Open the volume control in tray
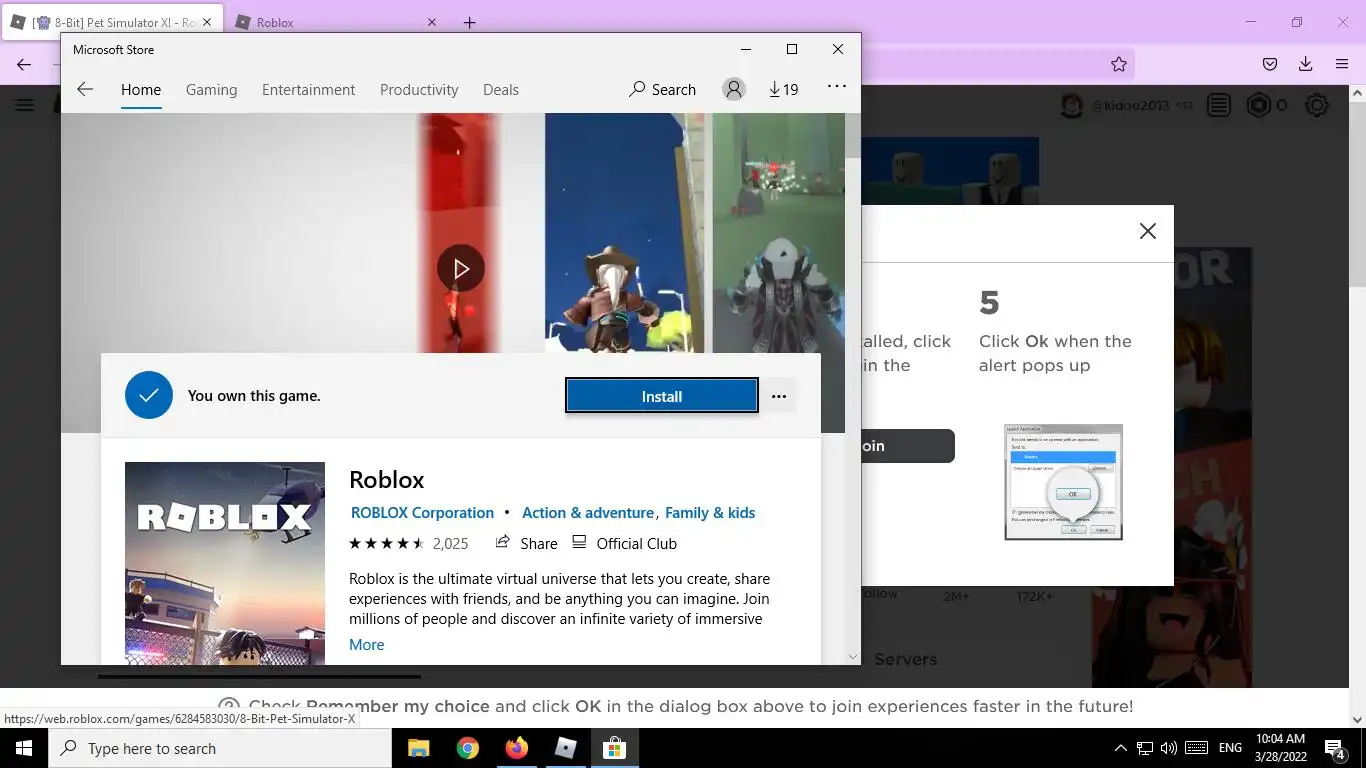This screenshot has height=768, width=1366. 1169,748
